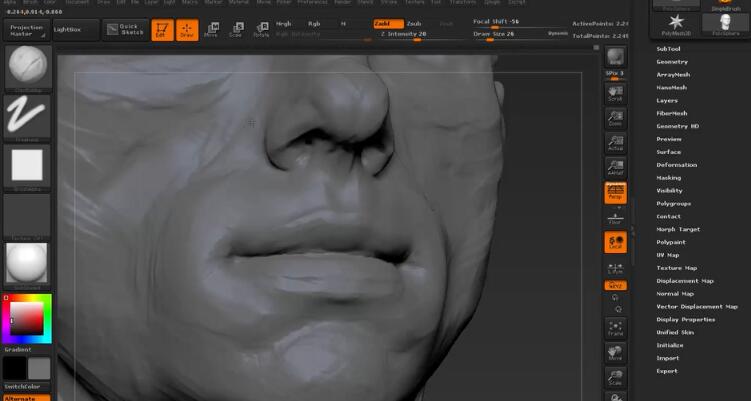Expand the FiberMesh section
This screenshot has height=401, width=751.
coord(671,114)
